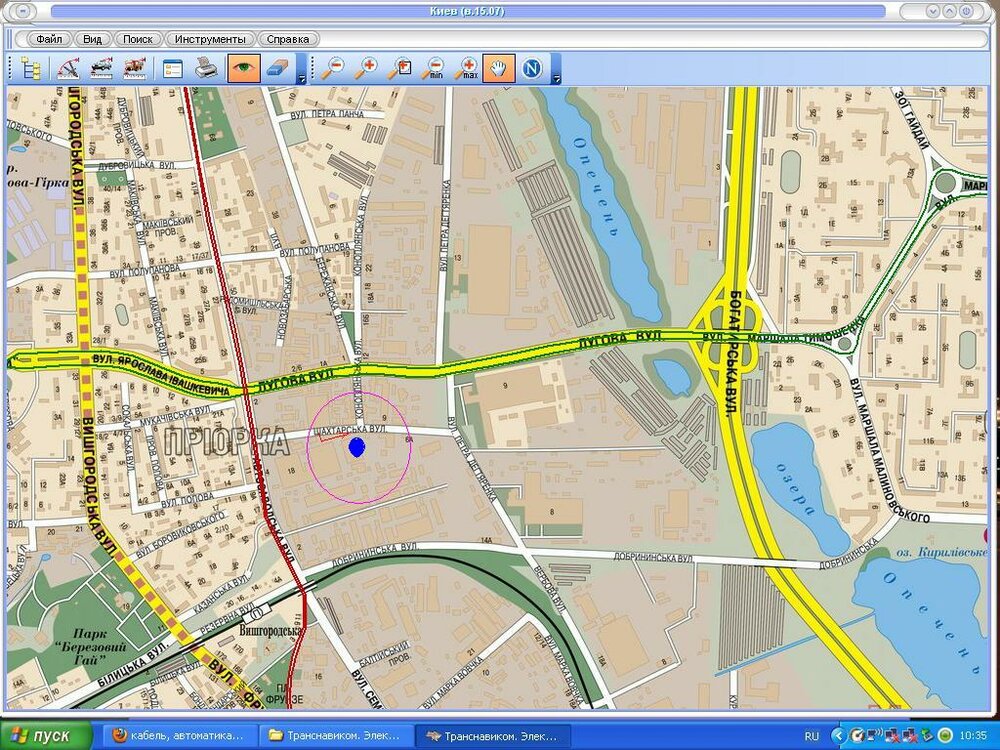1000x750 pixels.
Task: Expand the first toolbar overflow arrow
Action: [x=302, y=76]
